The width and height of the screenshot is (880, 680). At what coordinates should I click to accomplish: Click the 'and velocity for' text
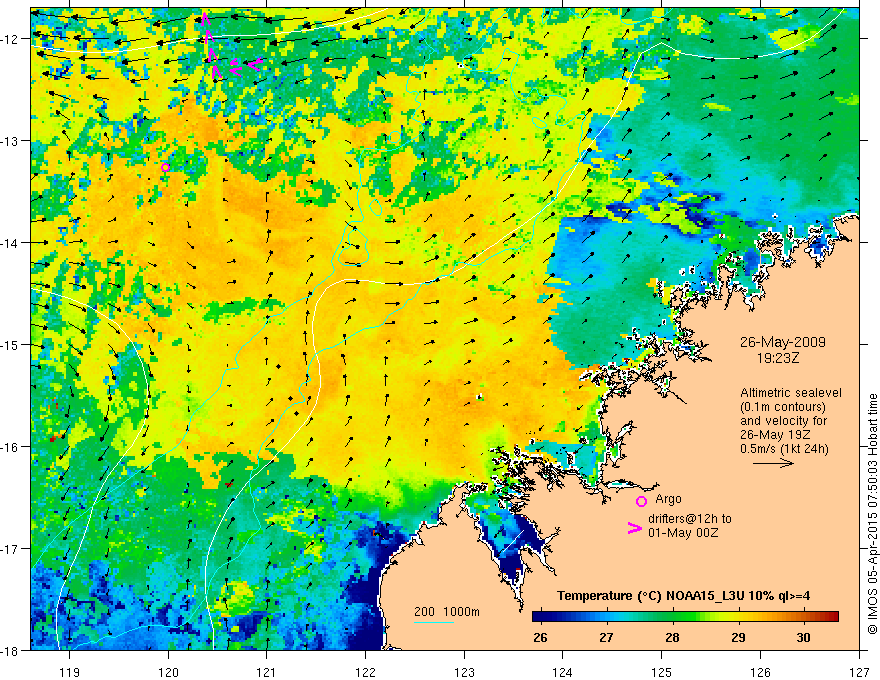click(783, 421)
